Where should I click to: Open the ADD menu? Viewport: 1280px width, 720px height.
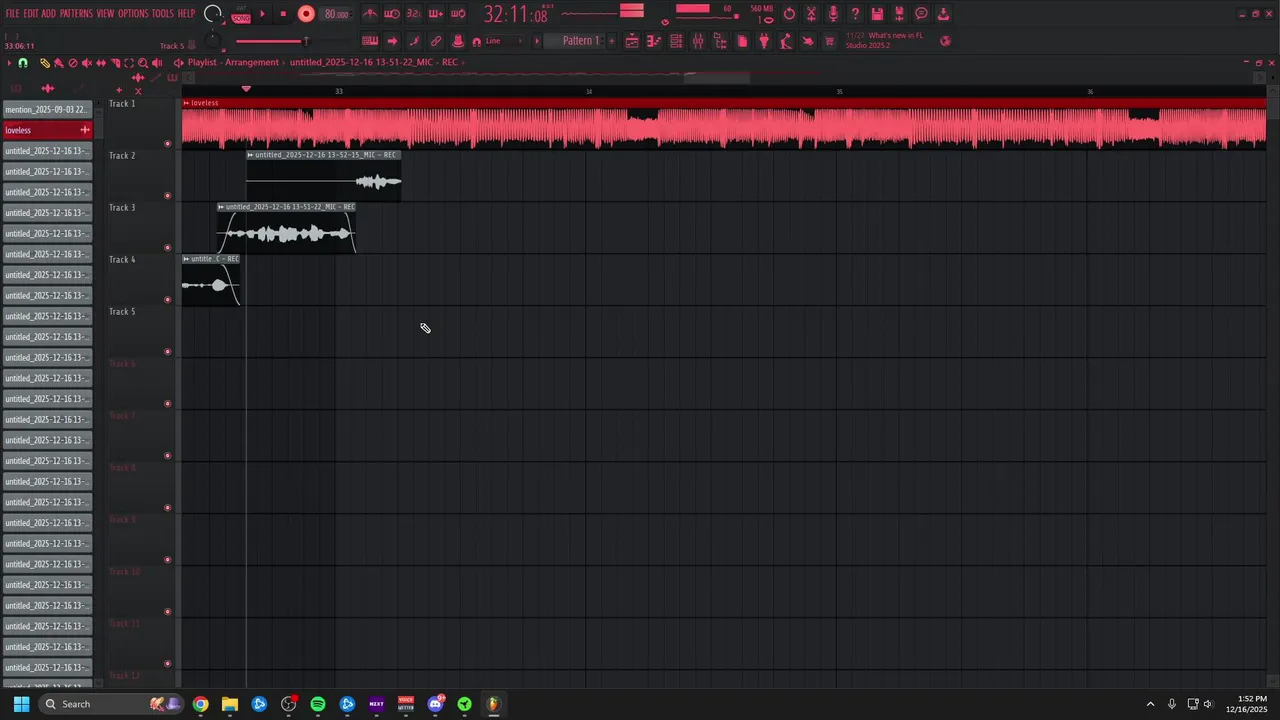[x=49, y=14]
